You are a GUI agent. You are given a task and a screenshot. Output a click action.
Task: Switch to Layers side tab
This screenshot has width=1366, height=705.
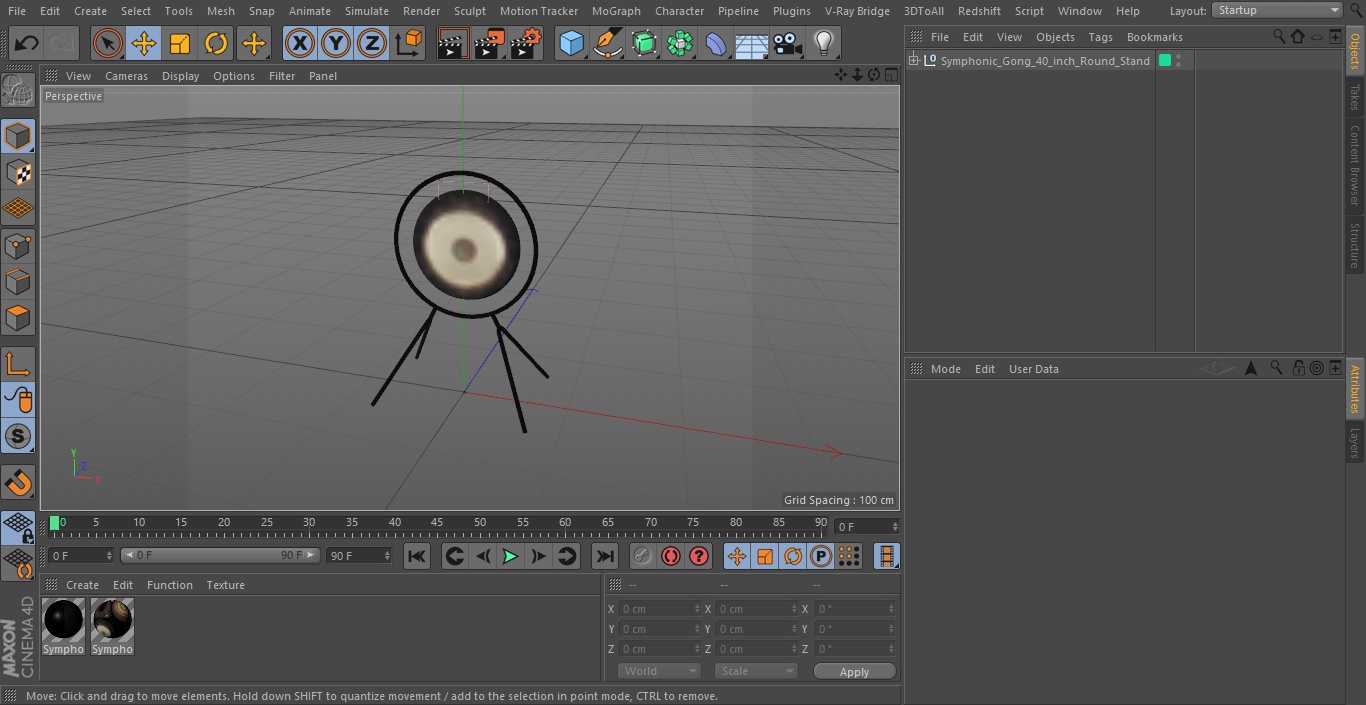(1355, 442)
